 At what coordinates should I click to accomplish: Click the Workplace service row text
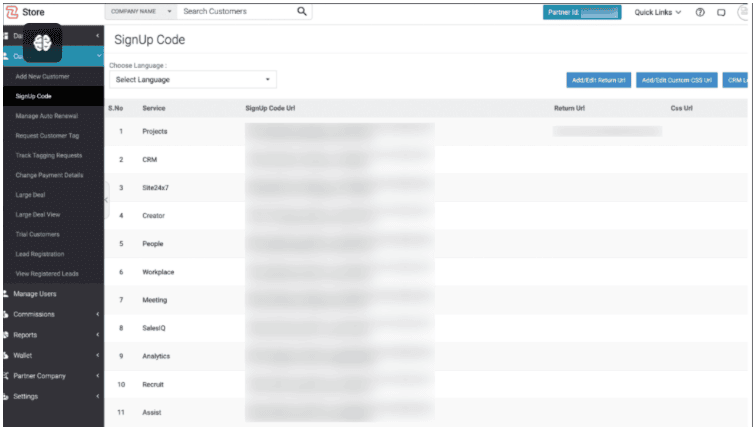click(x=158, y=272)
